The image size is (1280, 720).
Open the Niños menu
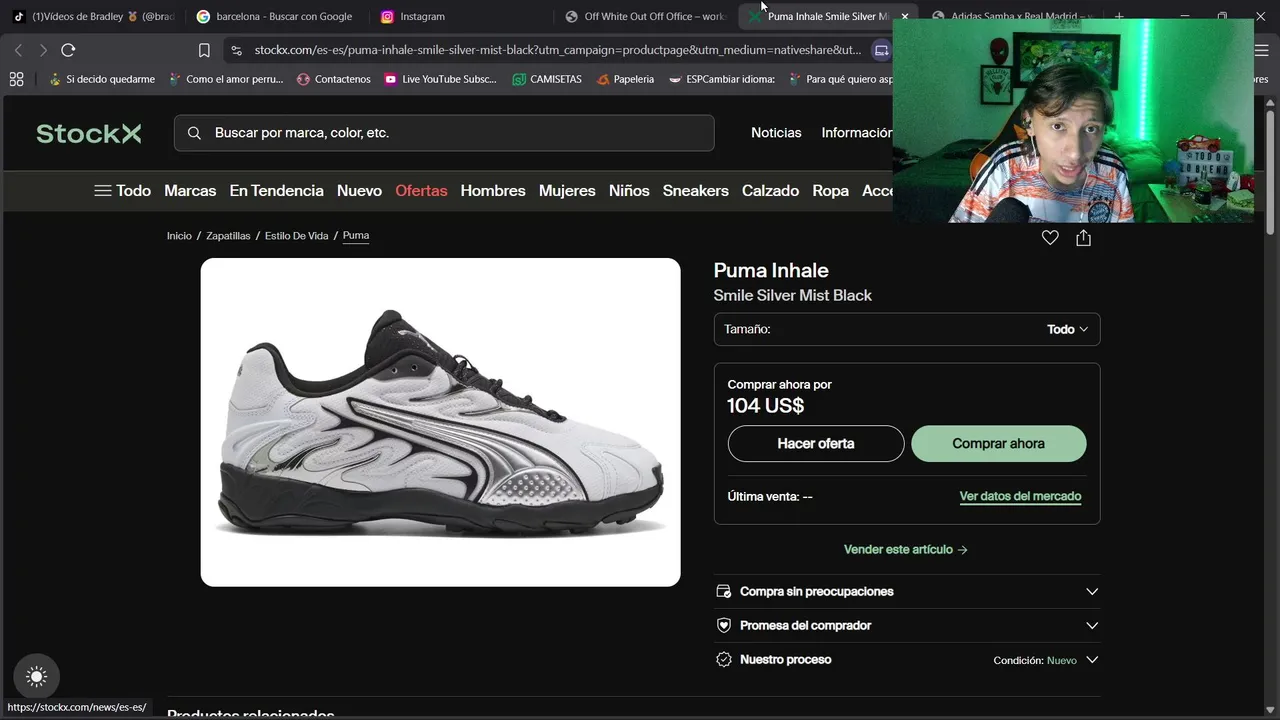coord(629,190)
